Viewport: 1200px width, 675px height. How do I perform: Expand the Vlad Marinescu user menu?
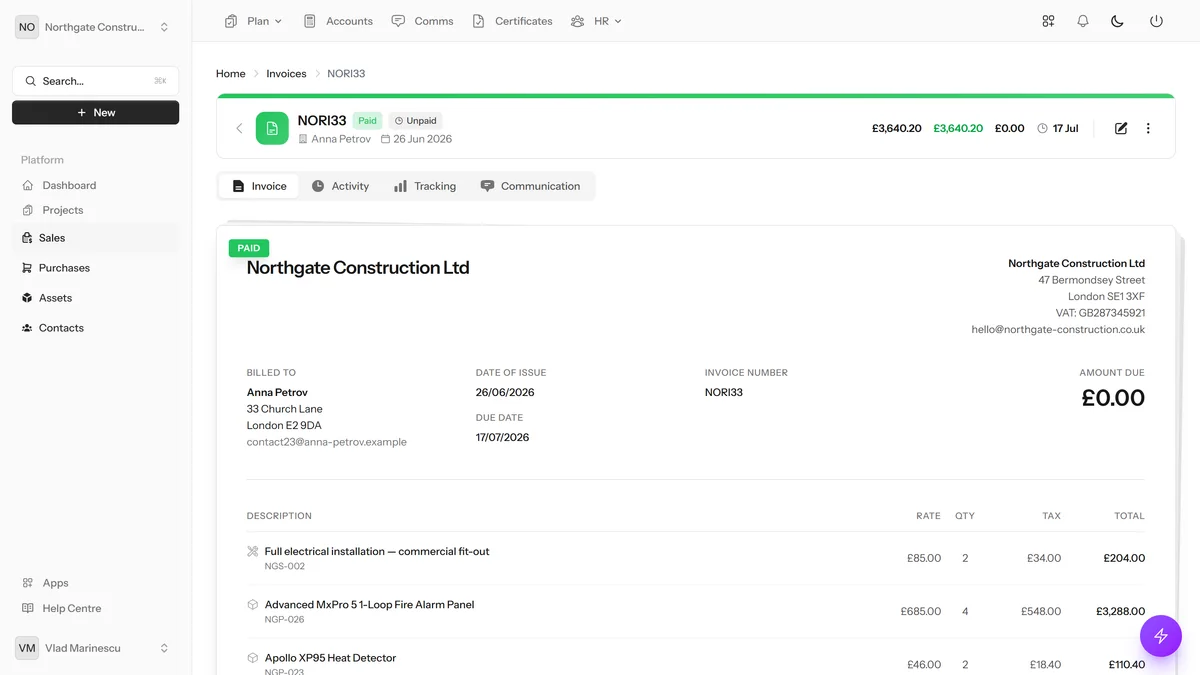click(x=164, y=648)
